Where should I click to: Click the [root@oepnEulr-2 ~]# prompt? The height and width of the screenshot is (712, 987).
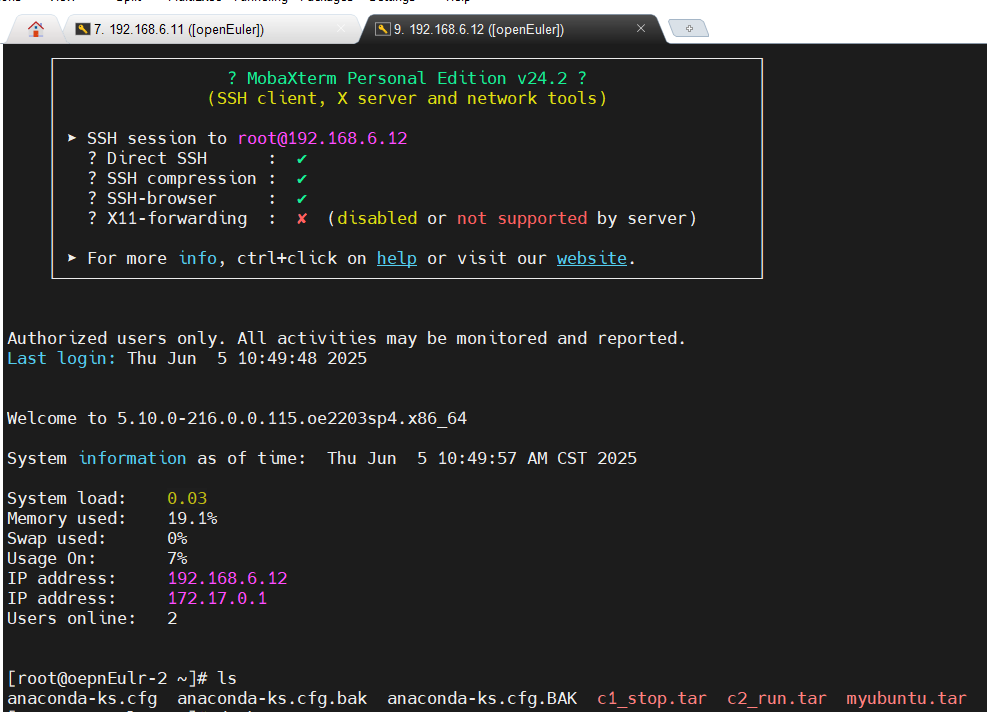(107, 678)
